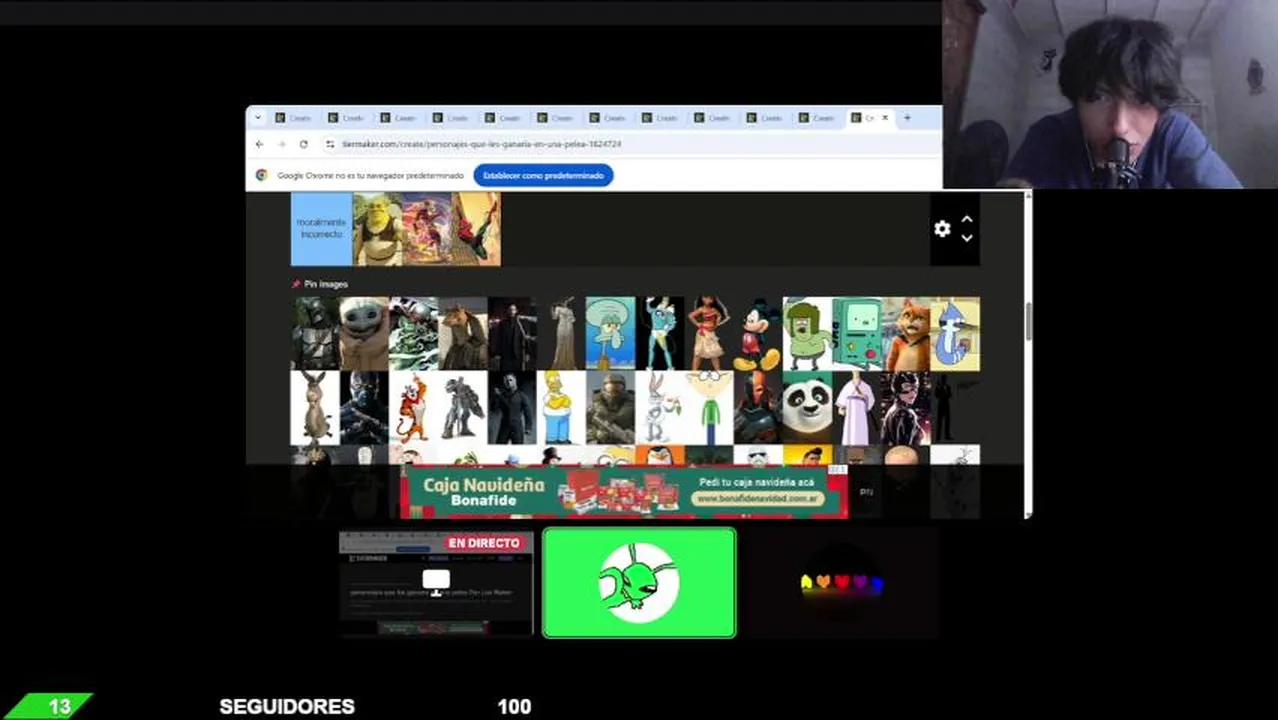Pick the Bugs Bunny image
Viewport: 1278px width, 720px height.
click(660, 408)
